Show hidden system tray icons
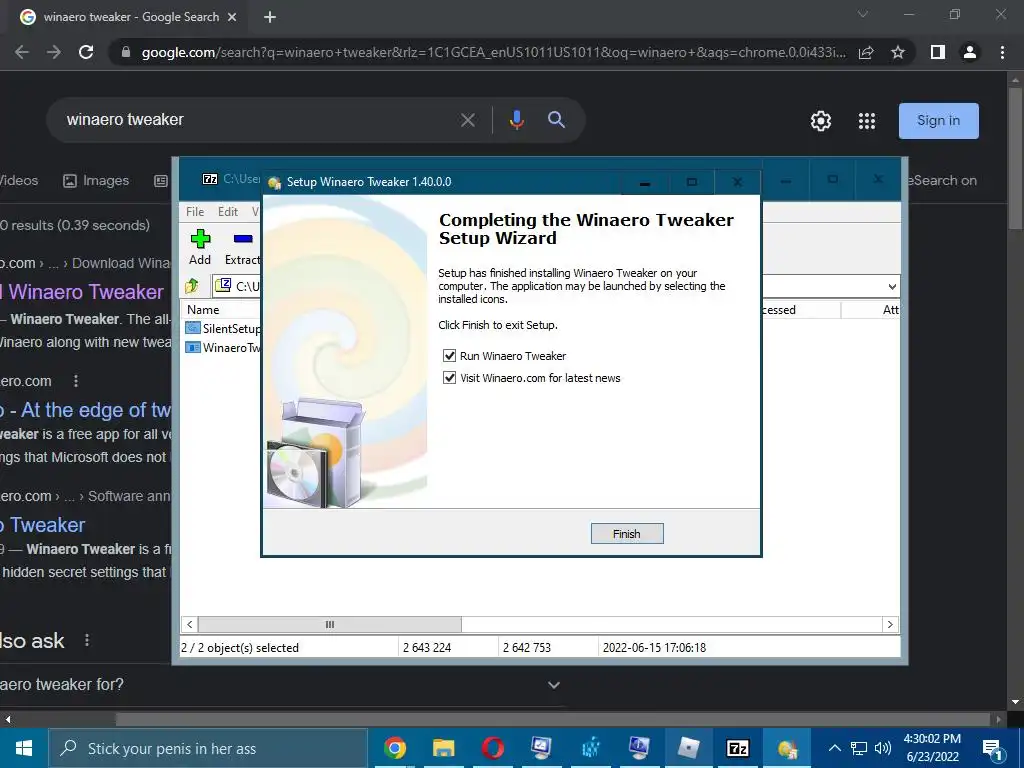The height and width of the screenshot is (768, 1024). [834, 748]
